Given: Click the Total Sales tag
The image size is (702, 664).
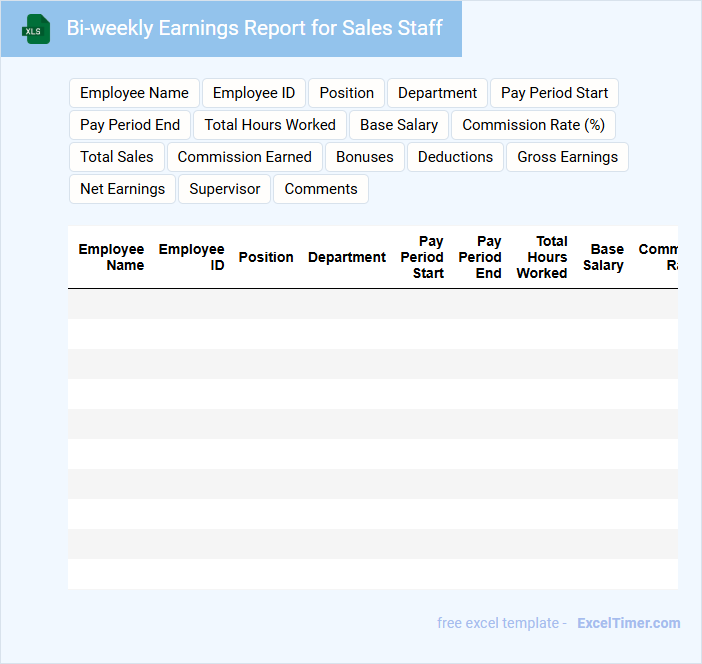Looking at the screenshot, I should [117, 157].
